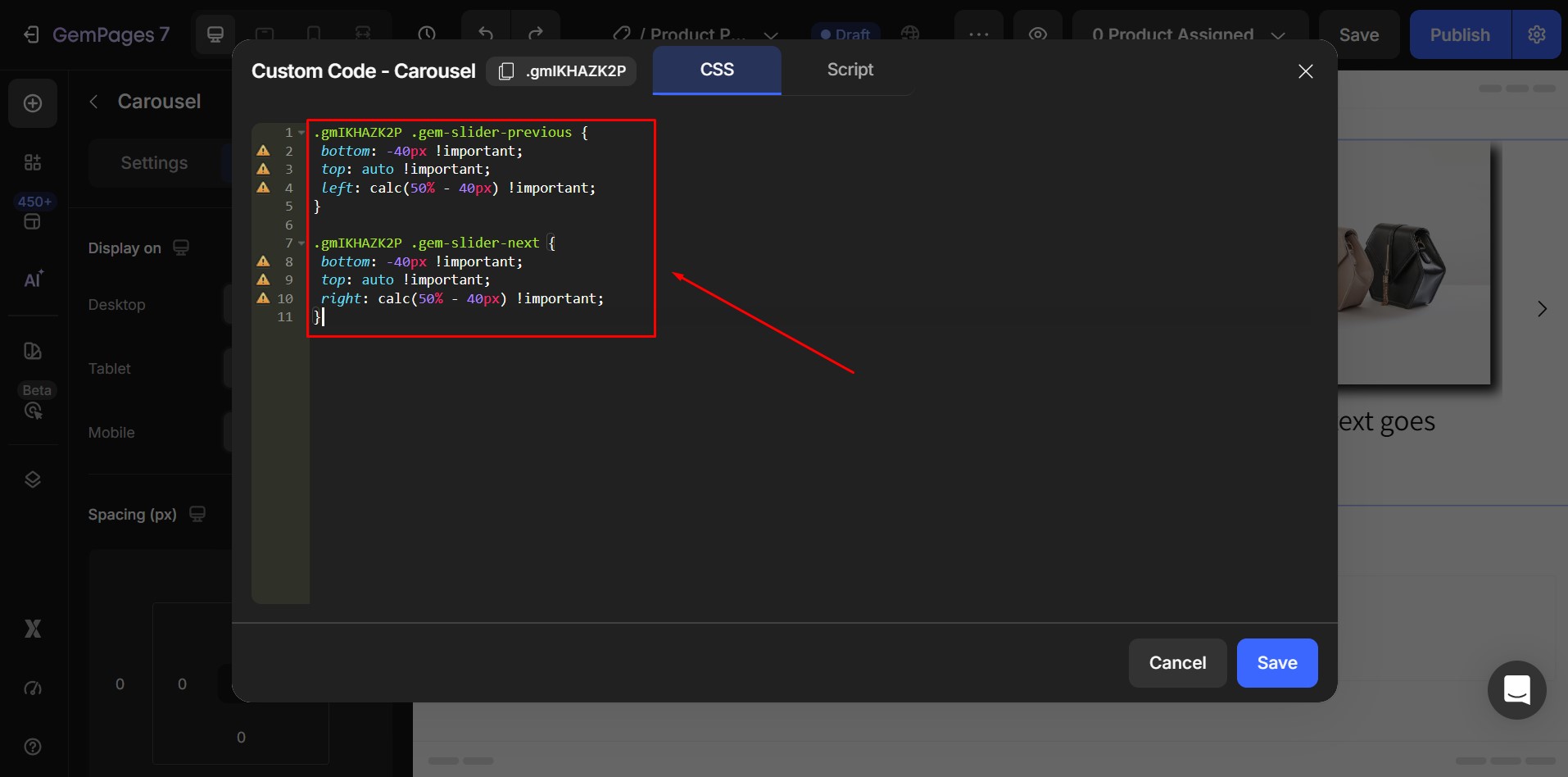This screenshot has height=777, width=1568.
Task: Copy the .gmIKHAZK2P selector
Action: 506,71
